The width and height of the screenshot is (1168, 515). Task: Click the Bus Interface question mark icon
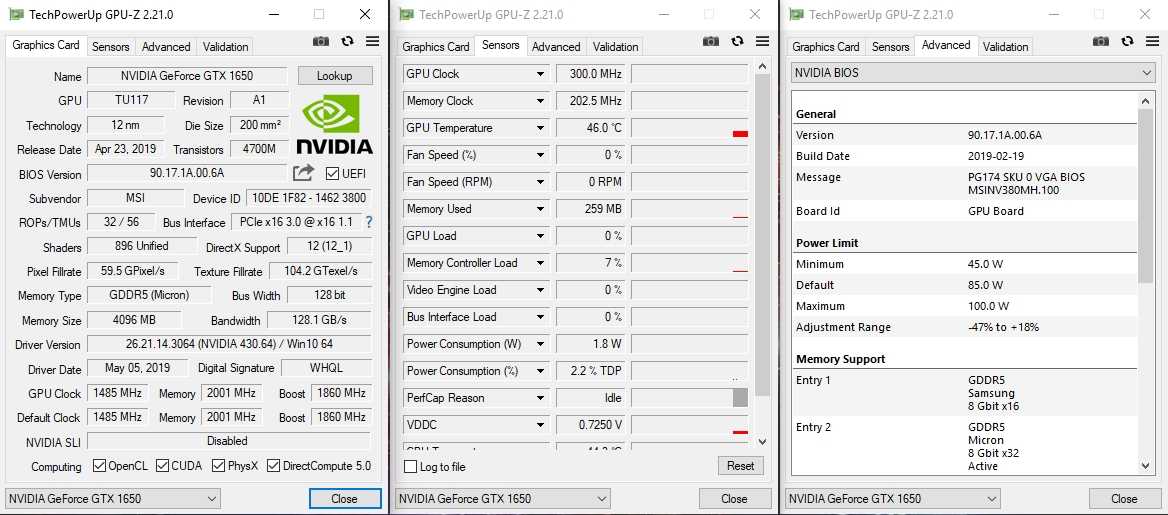coord(368,222)
